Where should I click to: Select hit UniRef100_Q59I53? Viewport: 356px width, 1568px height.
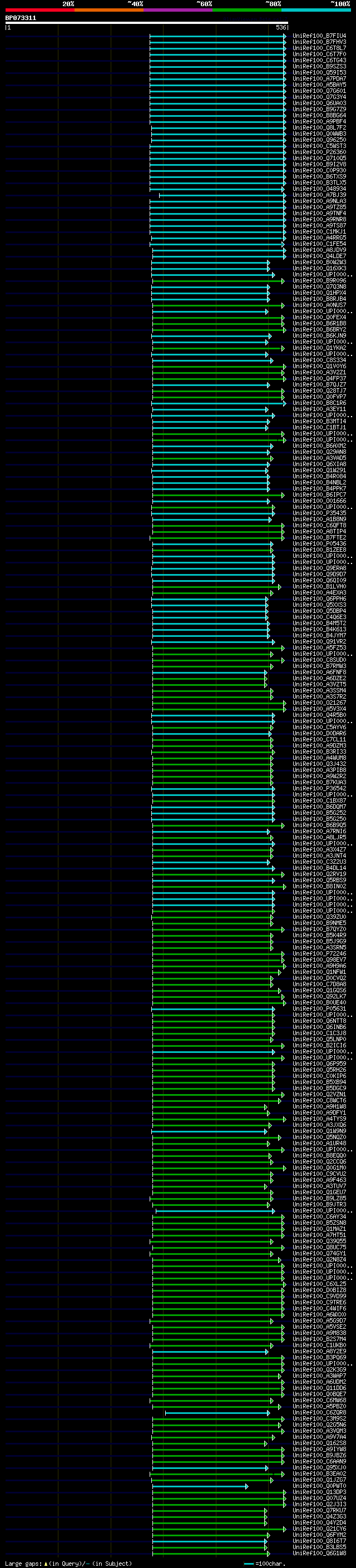(x=319, y=72)
